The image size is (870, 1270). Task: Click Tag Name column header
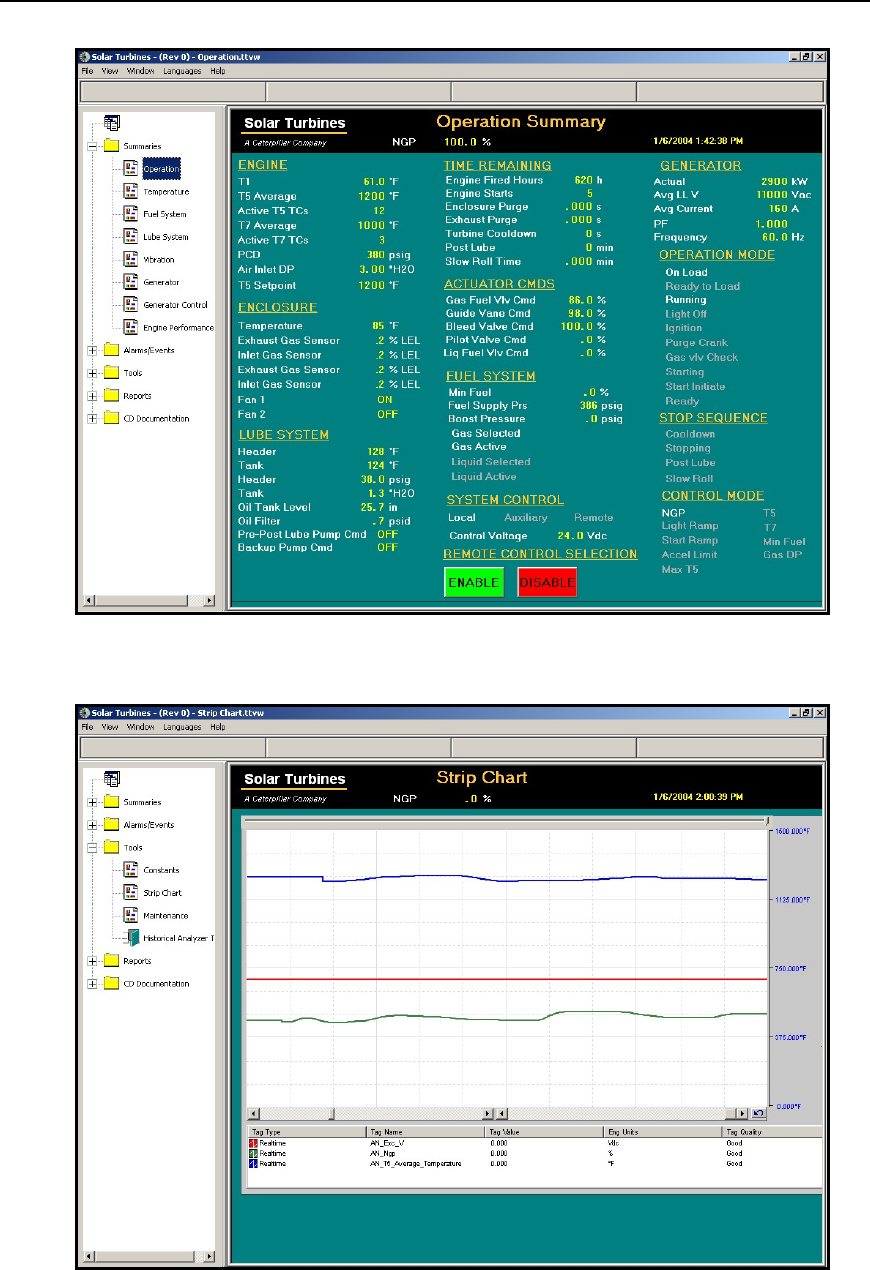click(x=425, y=1132)
